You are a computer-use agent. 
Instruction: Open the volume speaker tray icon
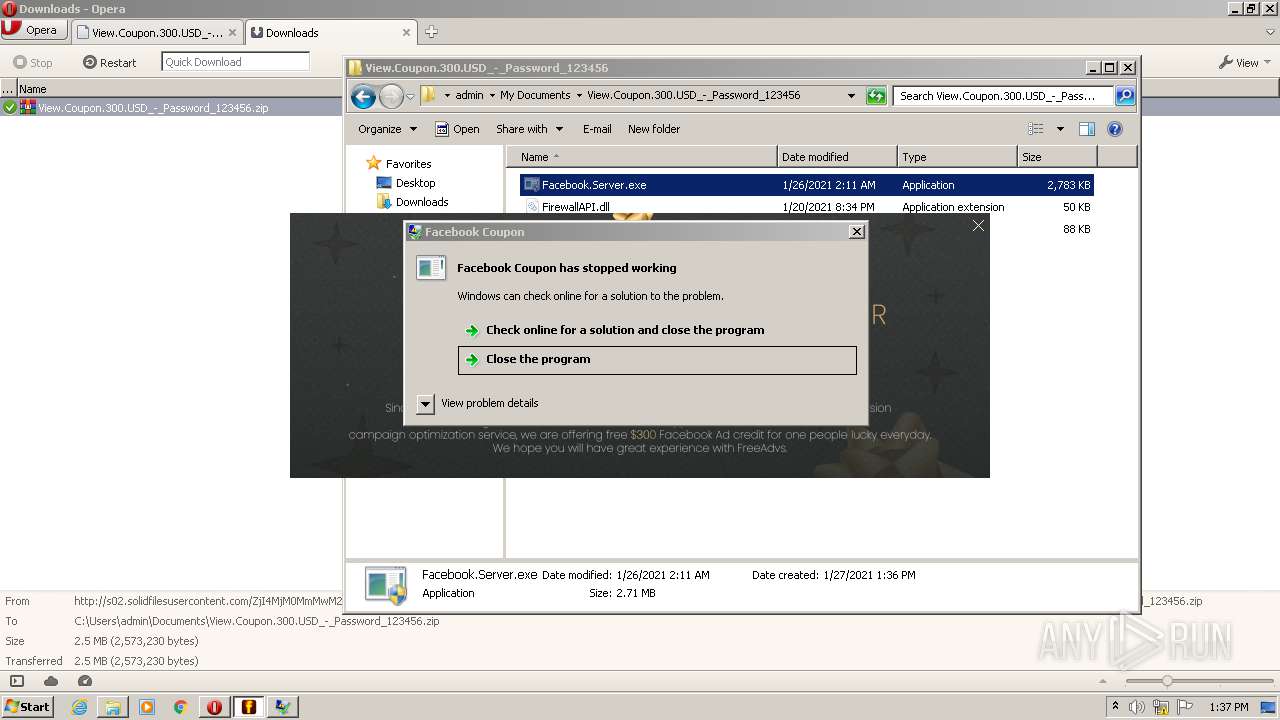tap(1137, 707)
